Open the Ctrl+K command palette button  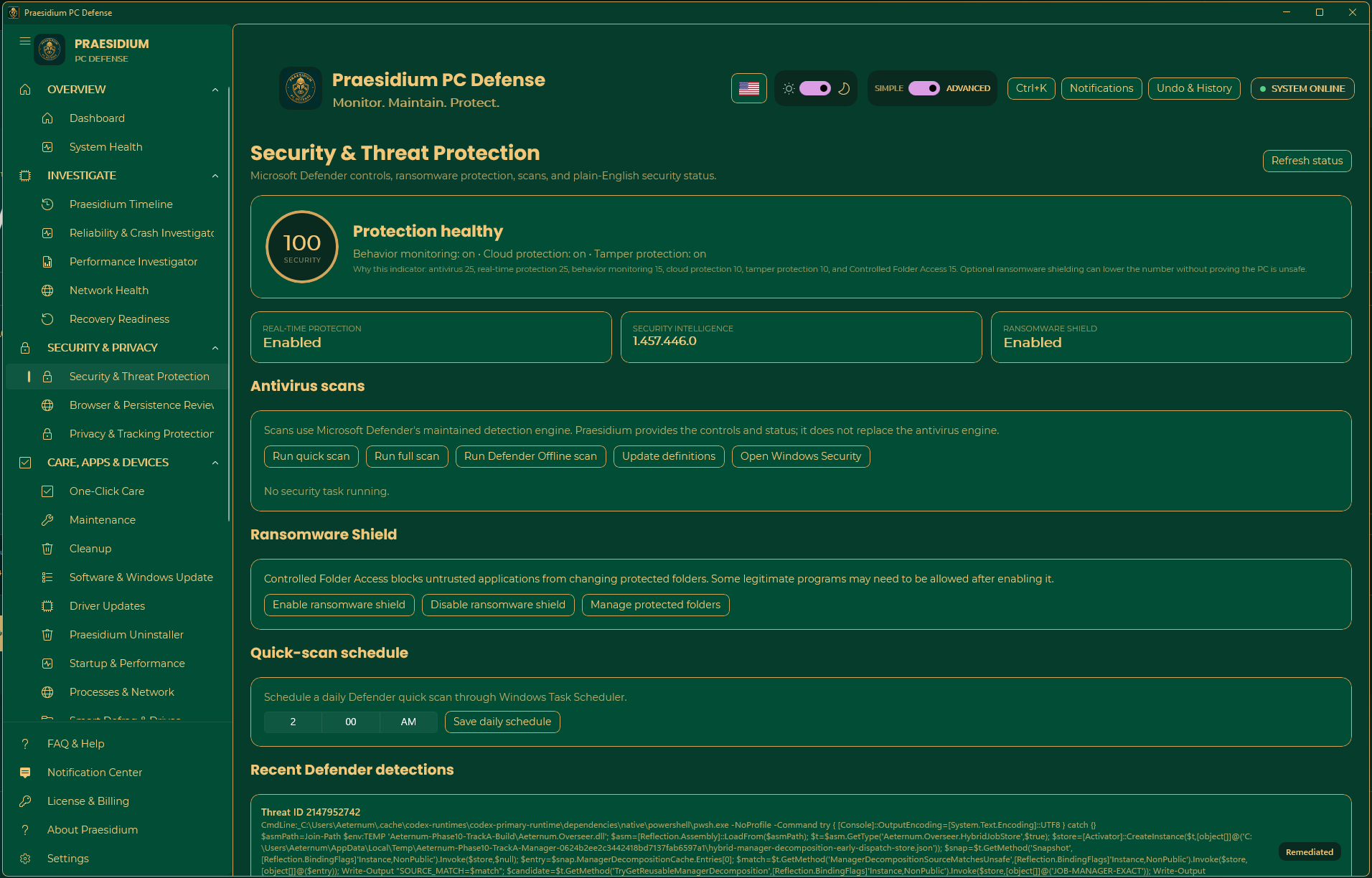(1031, 88)
